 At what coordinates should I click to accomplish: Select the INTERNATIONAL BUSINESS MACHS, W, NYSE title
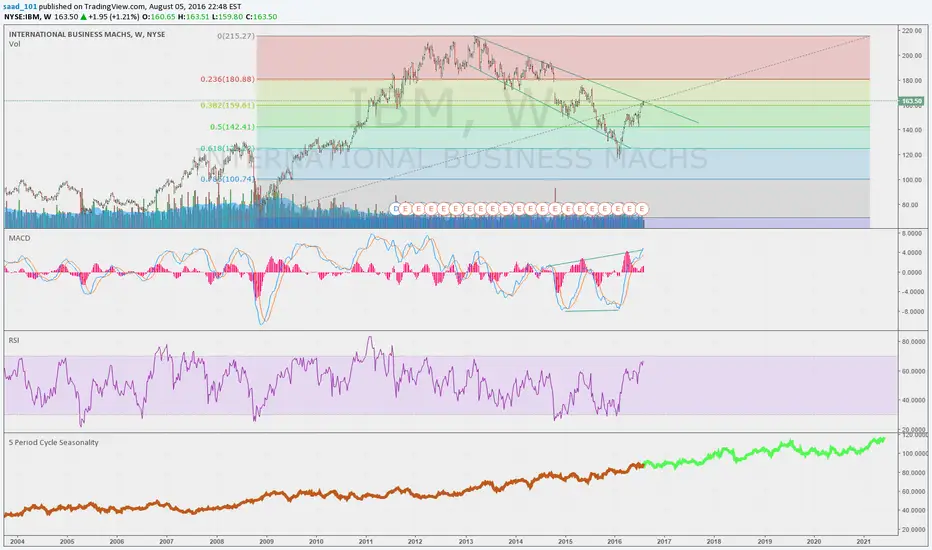pyautogui.click(x=87, y=34)
